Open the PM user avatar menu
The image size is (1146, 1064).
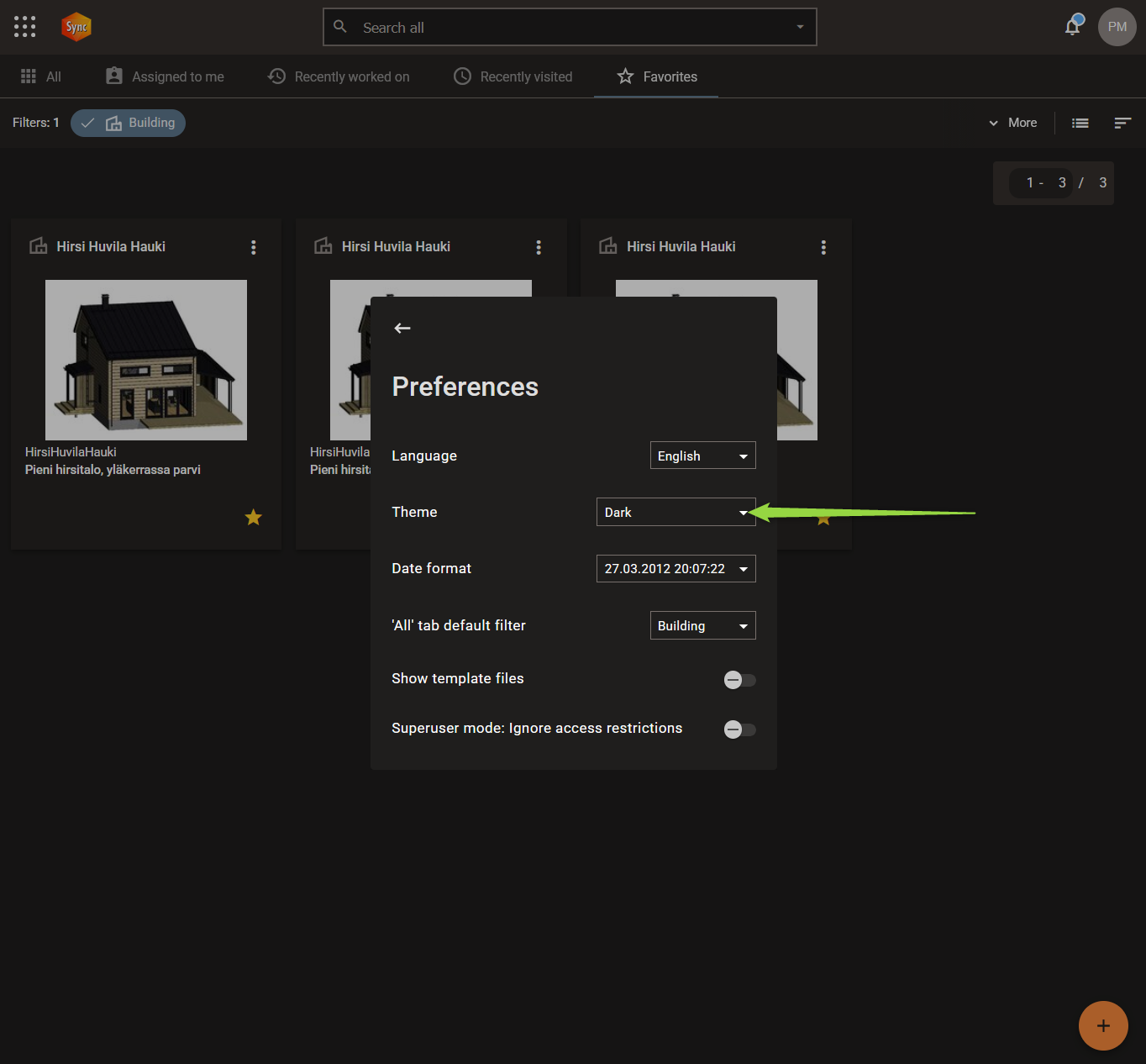[1117, 27]
